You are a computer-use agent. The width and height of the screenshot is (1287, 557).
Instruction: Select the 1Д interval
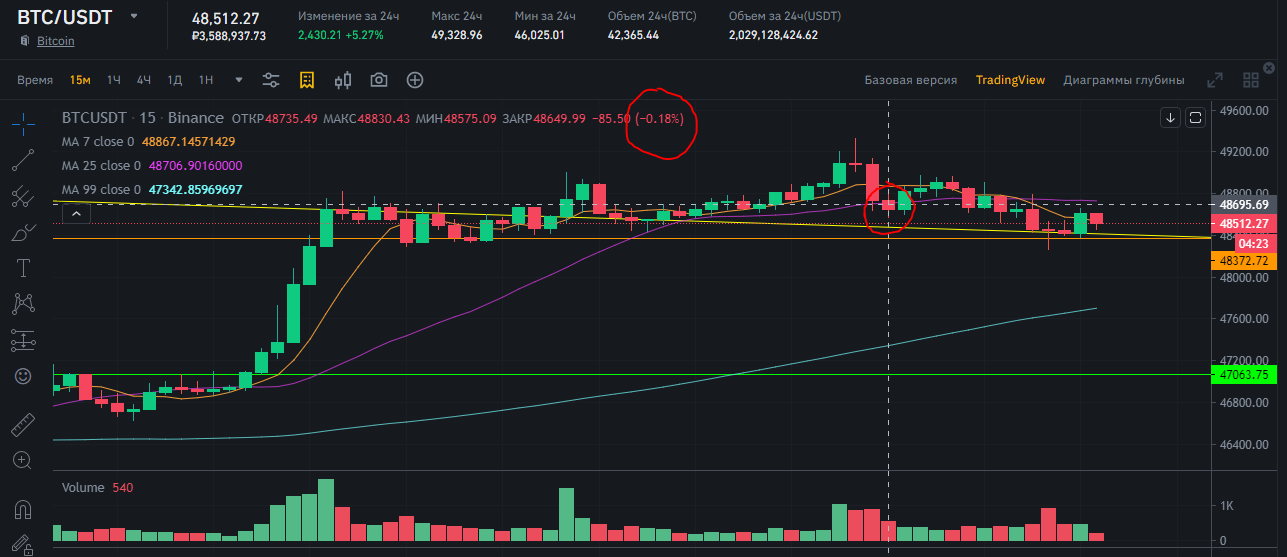coord(175,80)
